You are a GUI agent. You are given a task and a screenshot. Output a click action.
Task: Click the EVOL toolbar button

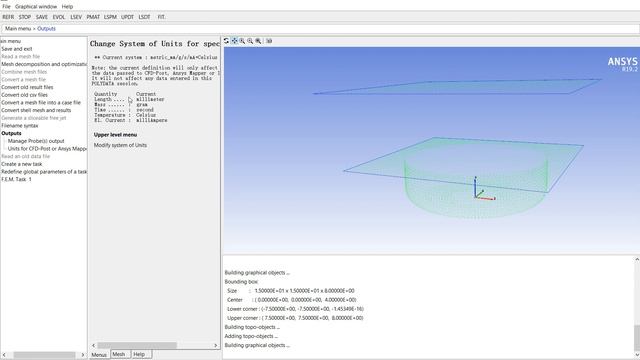click(59, 17)
